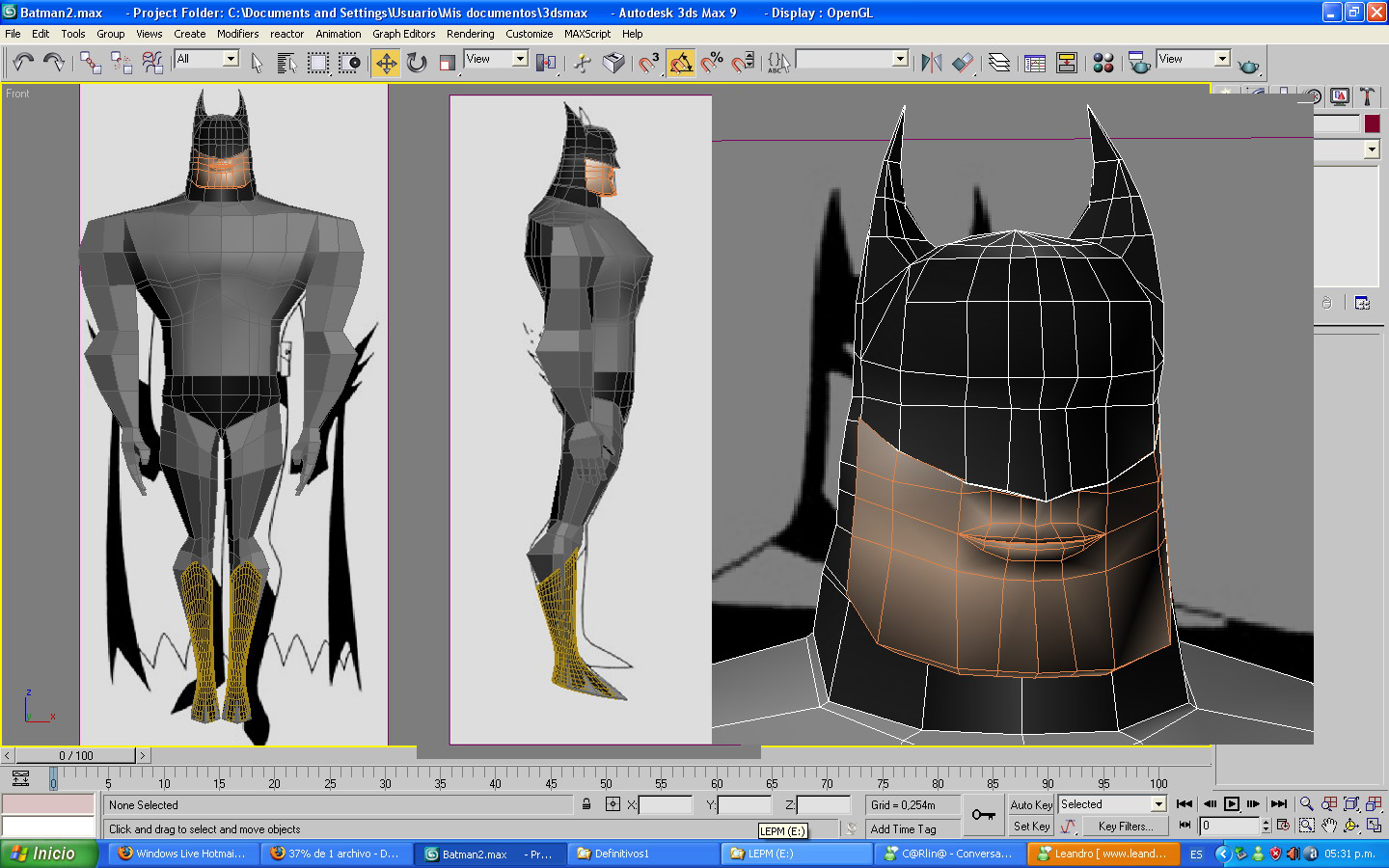
Task: Open the Layer Manager icon
Action: click(x=999, y=63)
